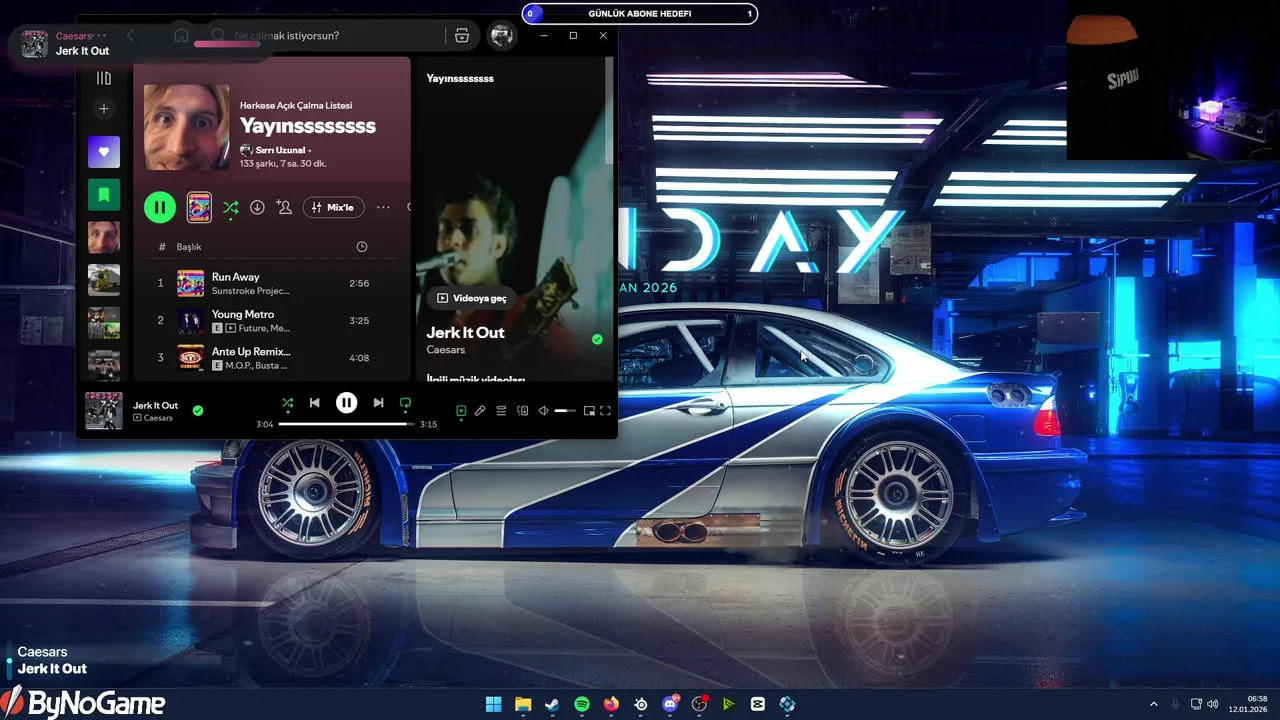
Task: Toggle Now Playing view icon
Action: coord(461,411)
